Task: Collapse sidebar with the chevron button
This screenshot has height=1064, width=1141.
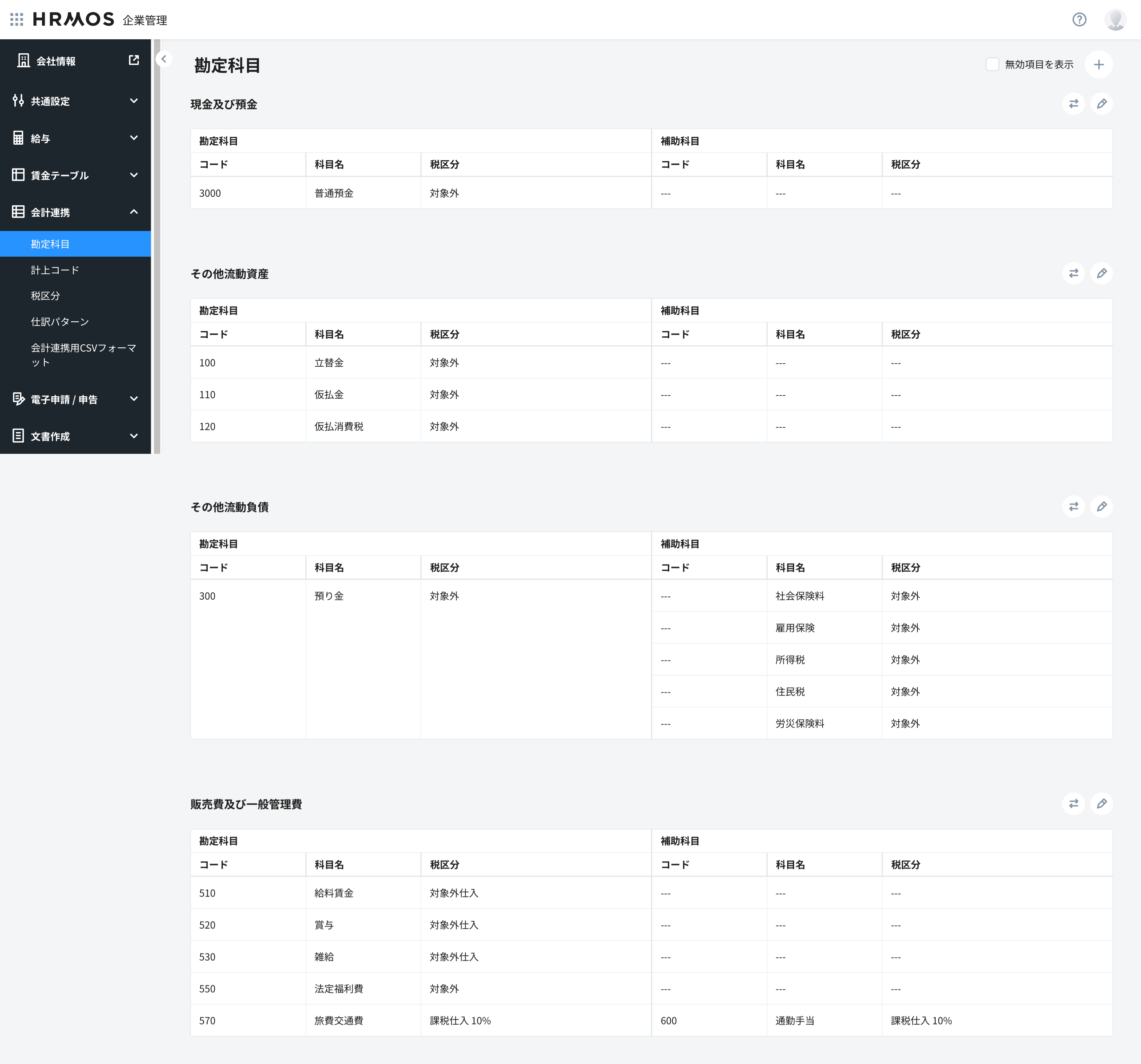Action: click(x=164, y=59)
